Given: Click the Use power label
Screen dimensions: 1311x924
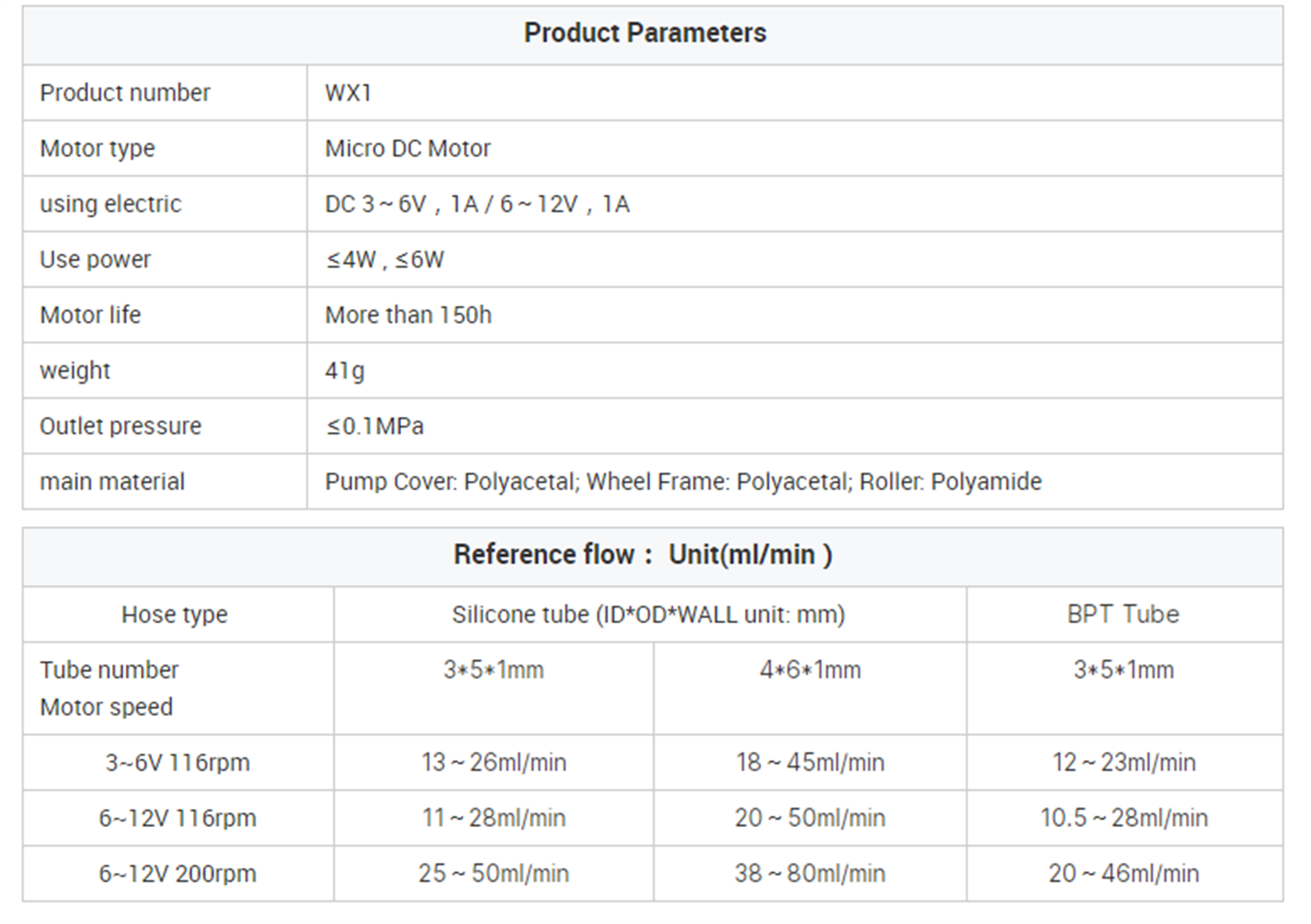Looking at the screenshot, I should (x=95, y=260).
